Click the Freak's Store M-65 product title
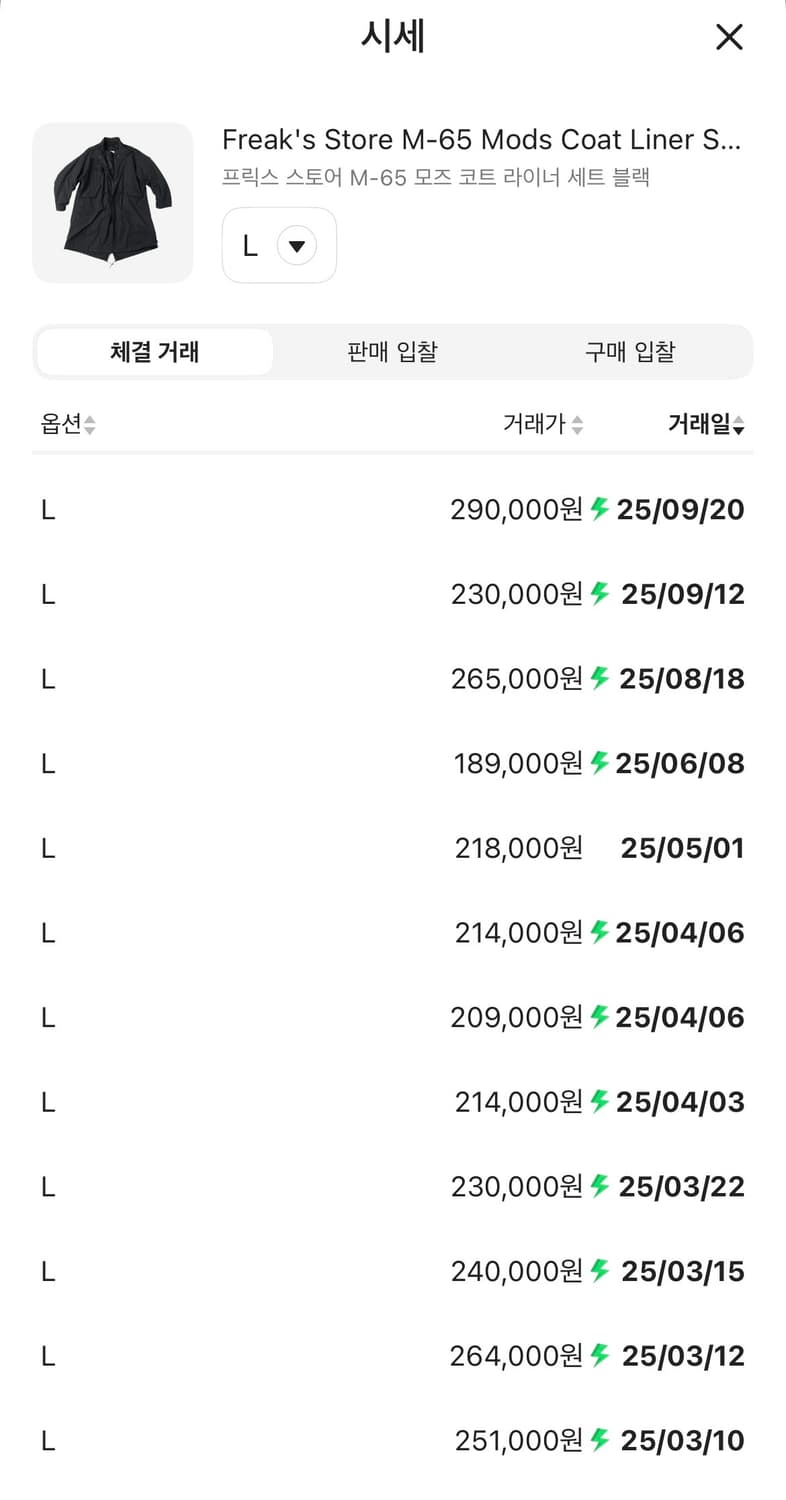786x1500 pixels. pos(481,139)
